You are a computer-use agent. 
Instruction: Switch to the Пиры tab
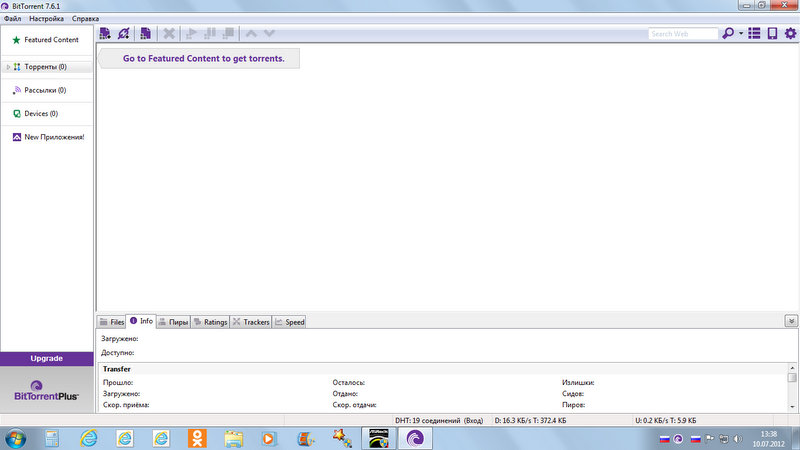(x=173, y=322)
